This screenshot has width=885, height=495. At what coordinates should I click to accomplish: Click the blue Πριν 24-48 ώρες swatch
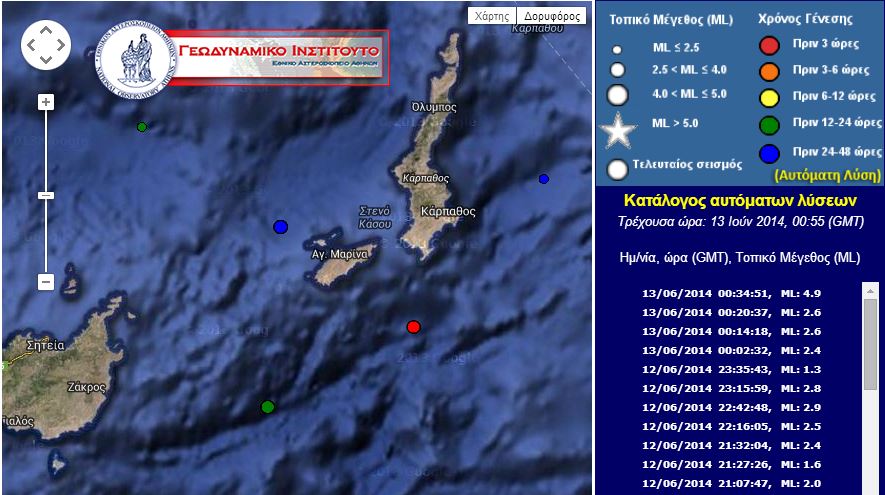coord(769,154)
